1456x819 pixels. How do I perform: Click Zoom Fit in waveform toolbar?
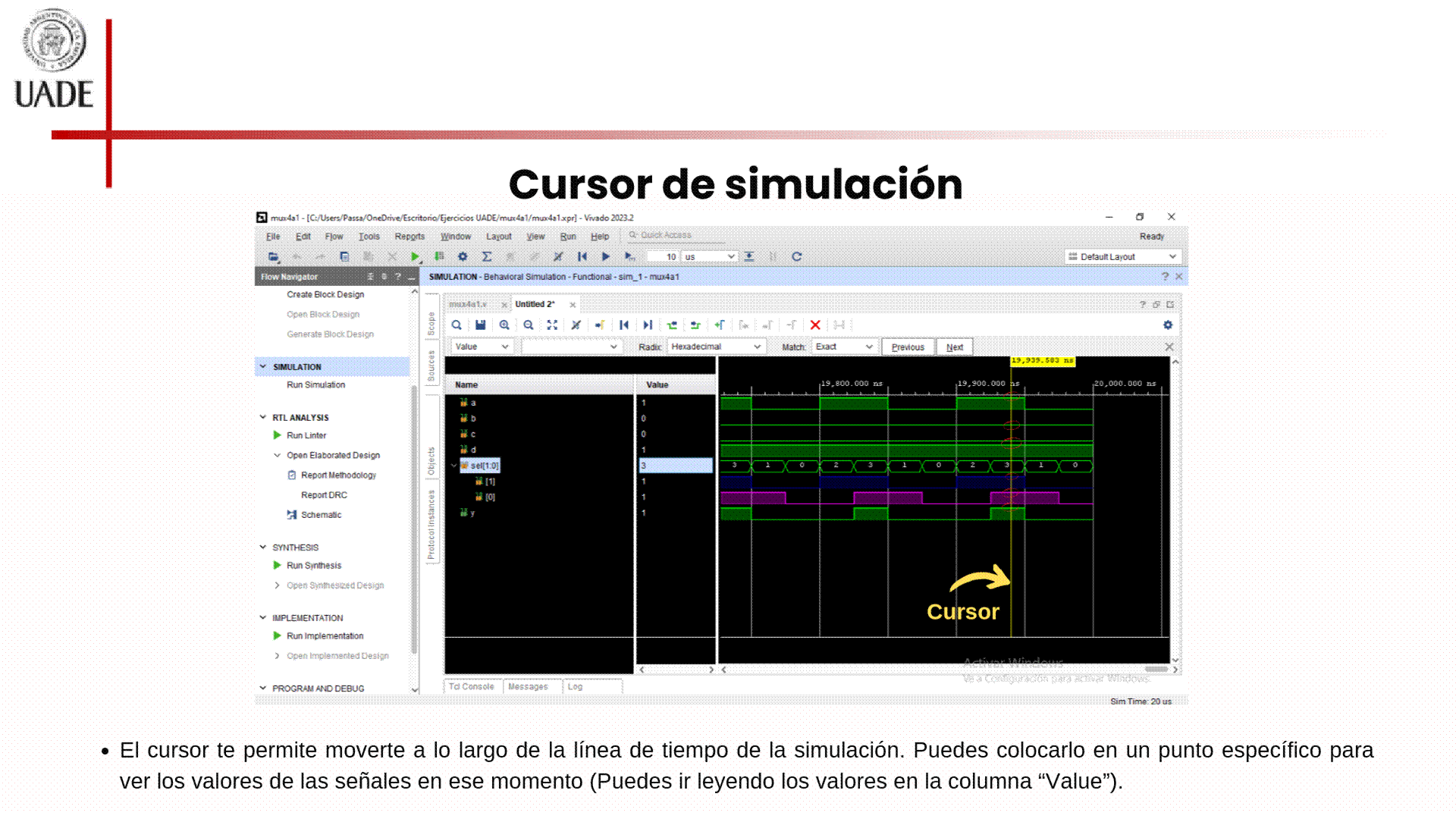point(552,325)
